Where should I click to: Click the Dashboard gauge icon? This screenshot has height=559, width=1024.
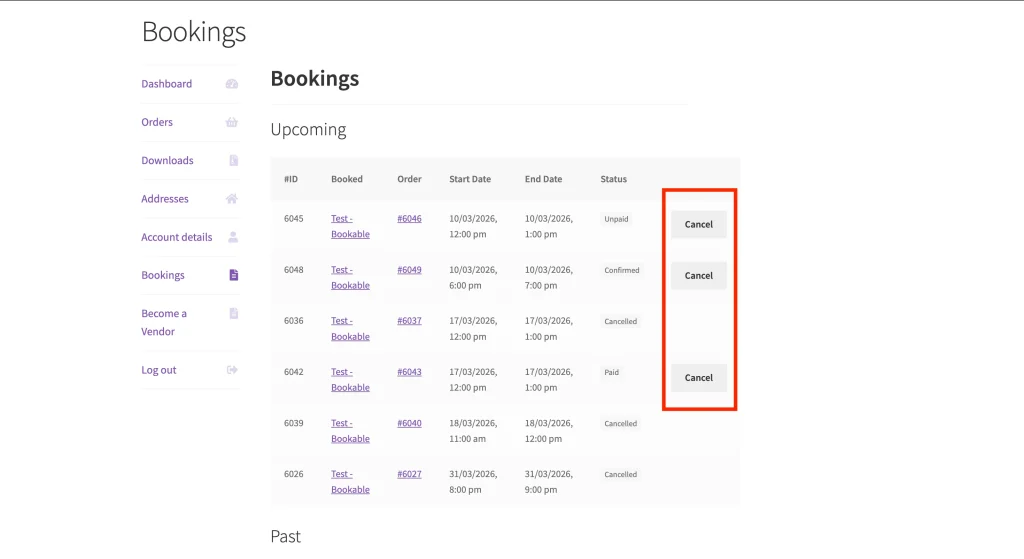(232, 84)
